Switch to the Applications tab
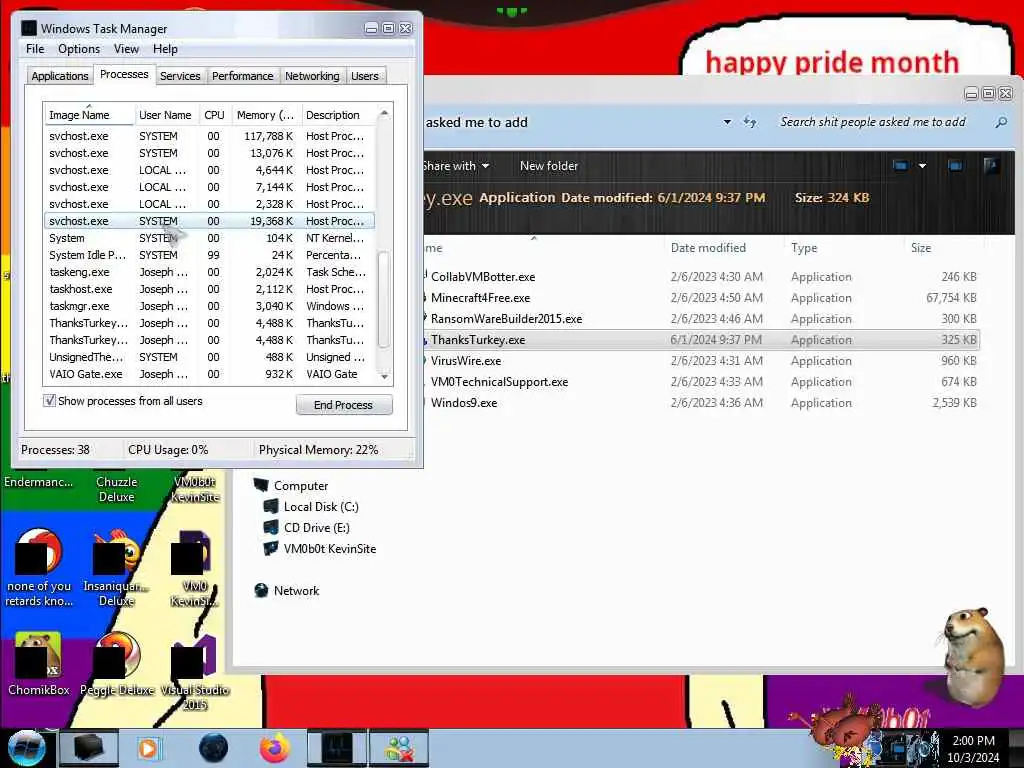 [x=59, y=76]
